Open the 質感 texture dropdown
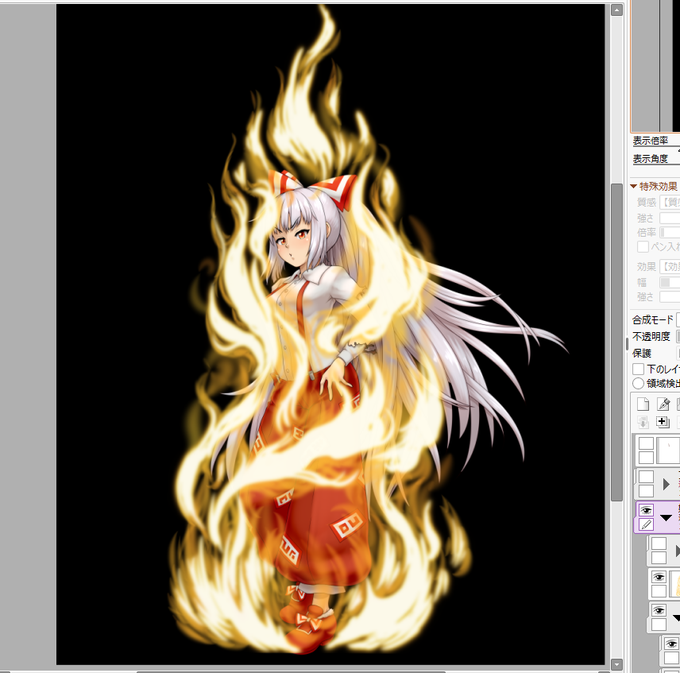 click(x=670, y=202)
